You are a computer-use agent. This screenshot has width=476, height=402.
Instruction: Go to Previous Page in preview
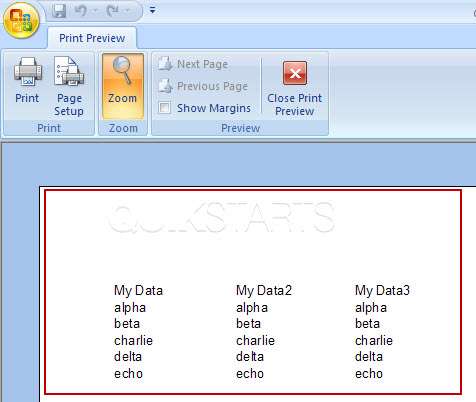(x=203, y=86)
